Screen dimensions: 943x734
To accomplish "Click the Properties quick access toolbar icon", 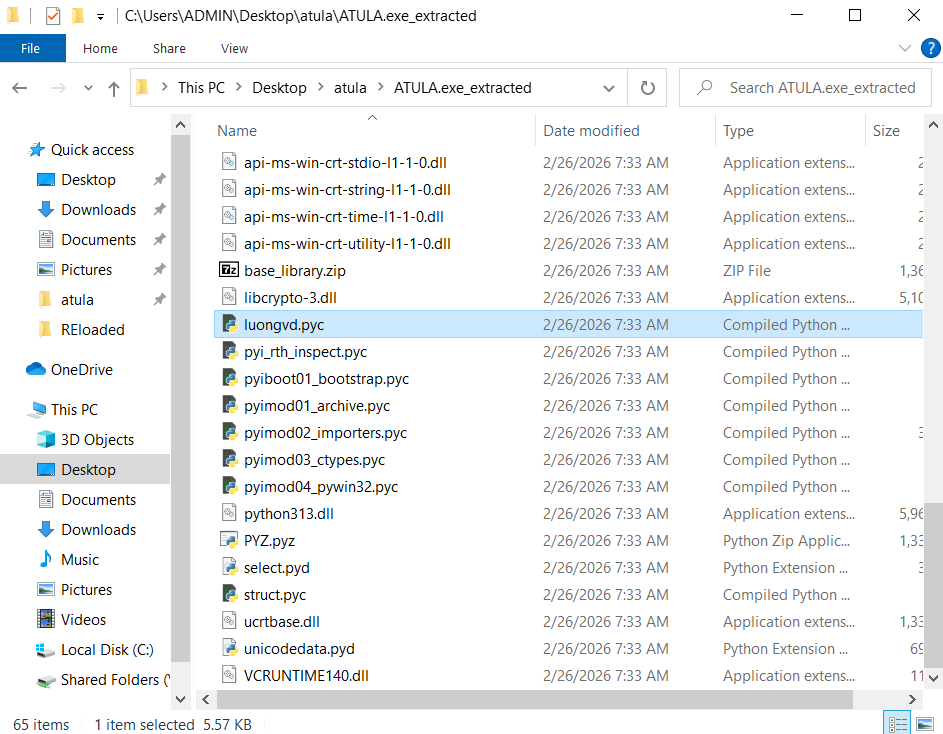I will coord(53,16).
